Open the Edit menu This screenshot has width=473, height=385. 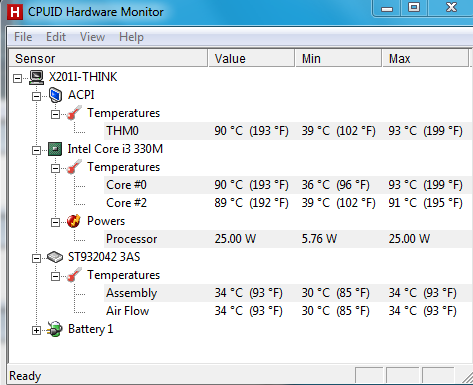tap(56, 37)
